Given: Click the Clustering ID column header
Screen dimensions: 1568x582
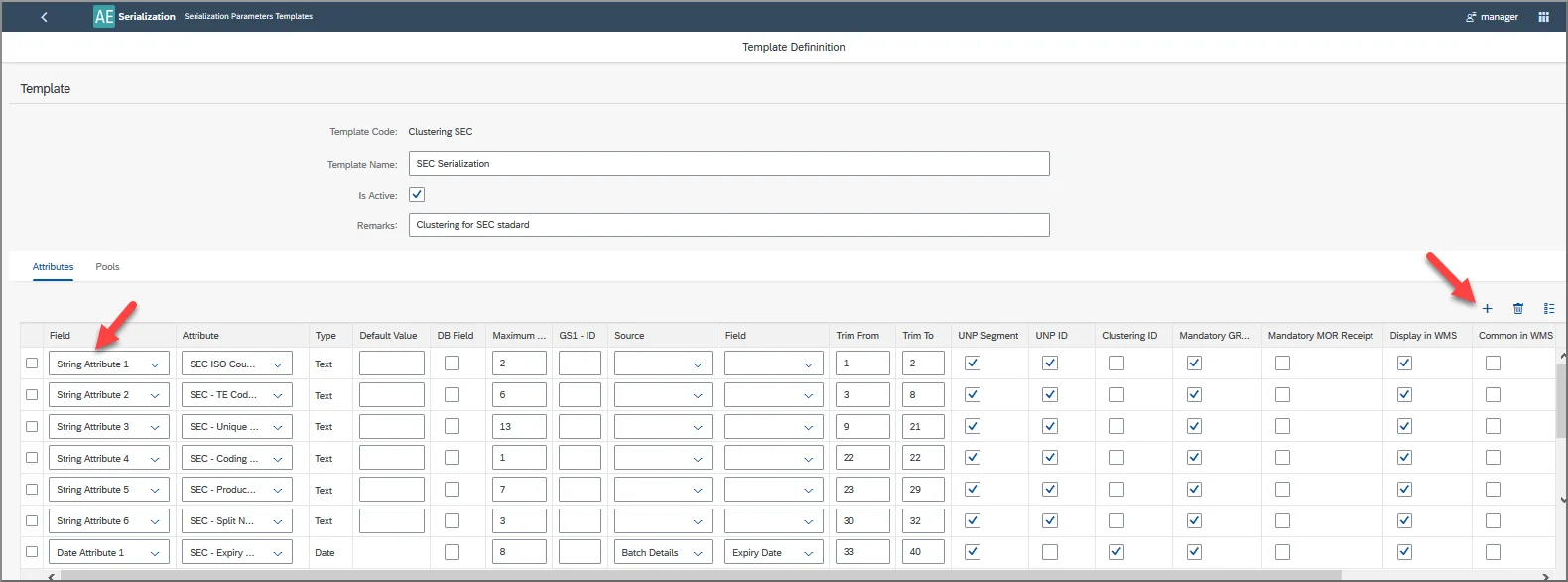Looking at the screenshot, I should pos(1129,336).
